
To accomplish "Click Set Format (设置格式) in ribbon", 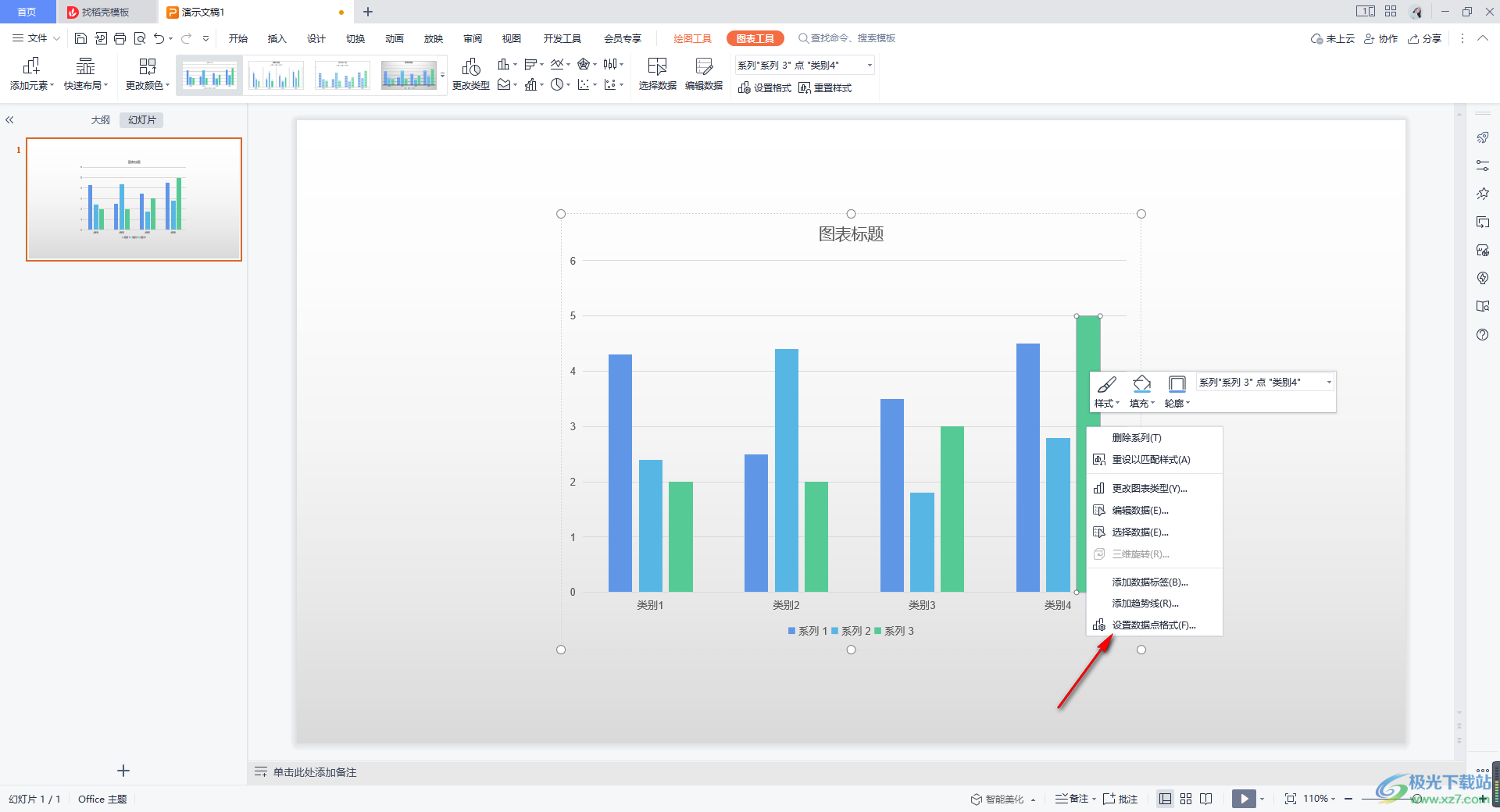I will [x=765, y=88].
